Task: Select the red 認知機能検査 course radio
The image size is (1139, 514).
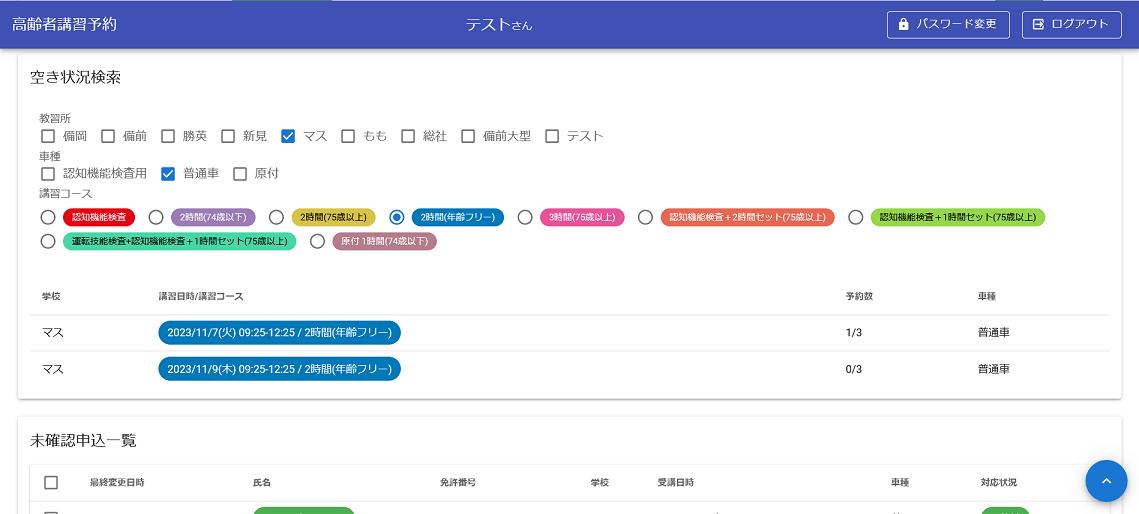Action: [48, 217]
